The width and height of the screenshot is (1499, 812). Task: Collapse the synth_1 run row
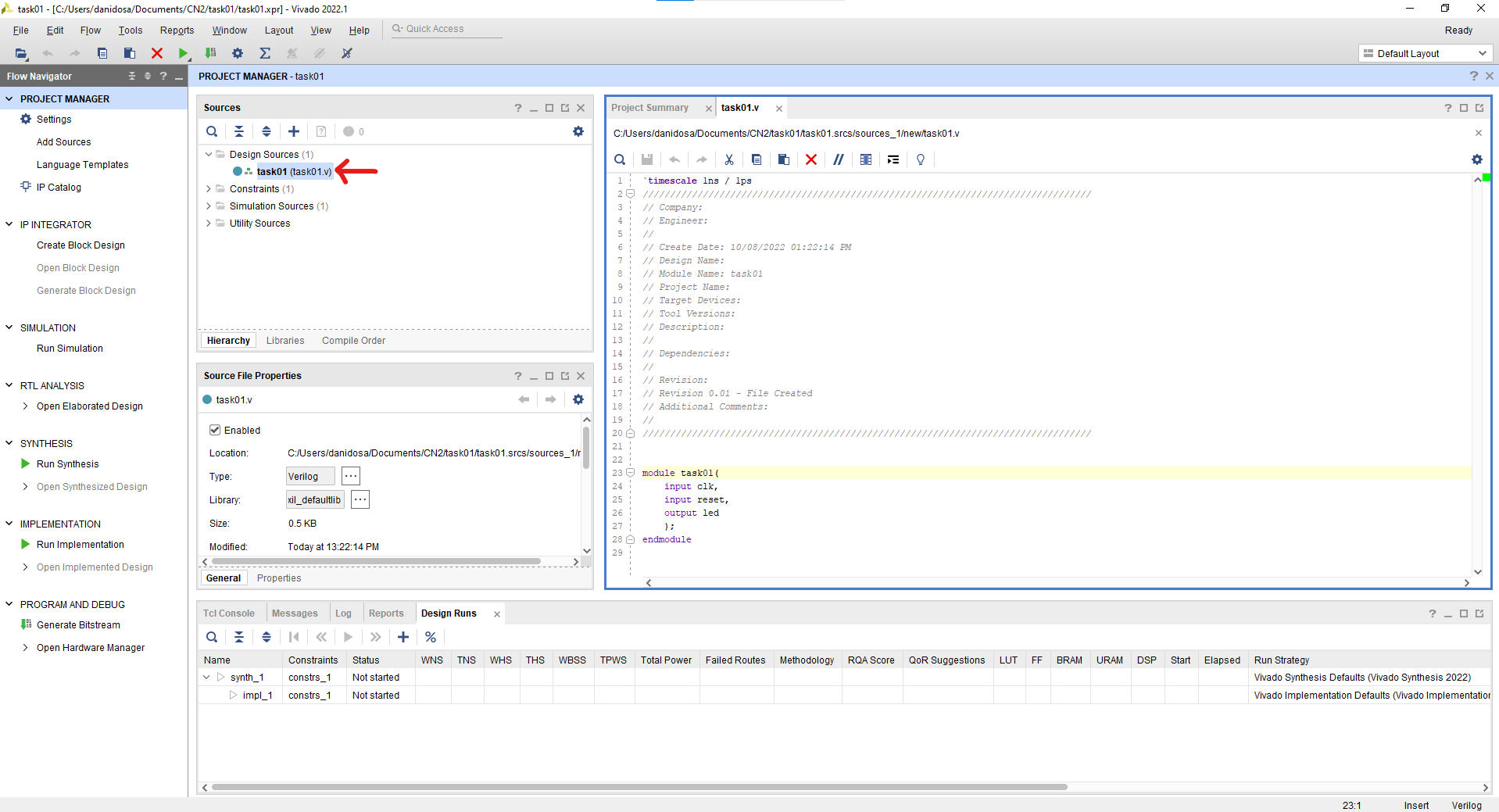pos(206,678)
